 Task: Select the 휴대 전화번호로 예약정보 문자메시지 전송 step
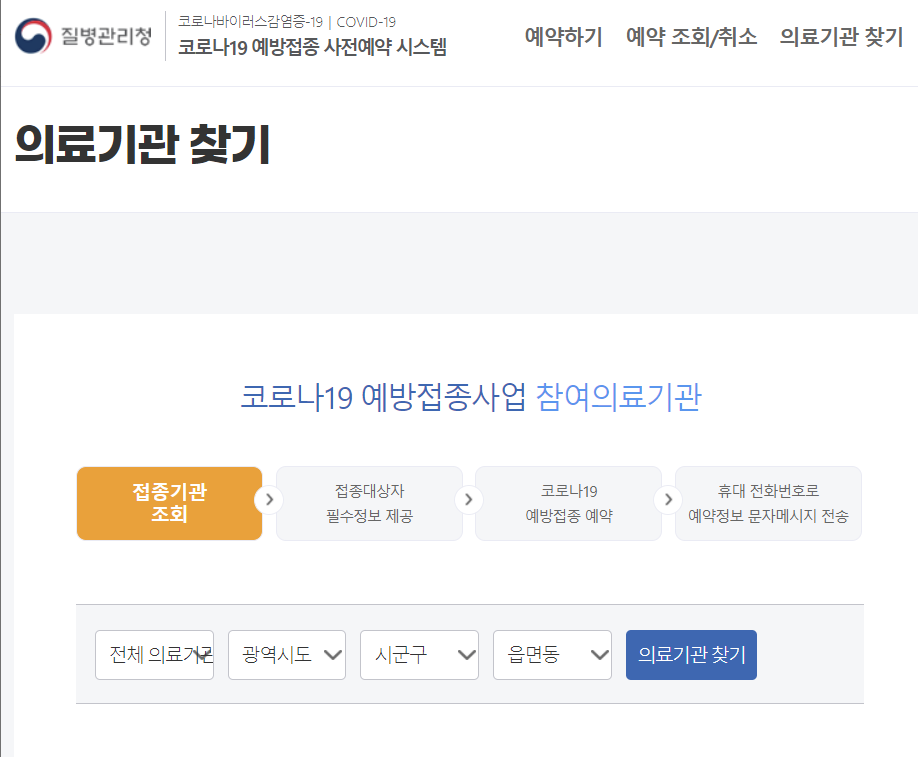(768, 503)
